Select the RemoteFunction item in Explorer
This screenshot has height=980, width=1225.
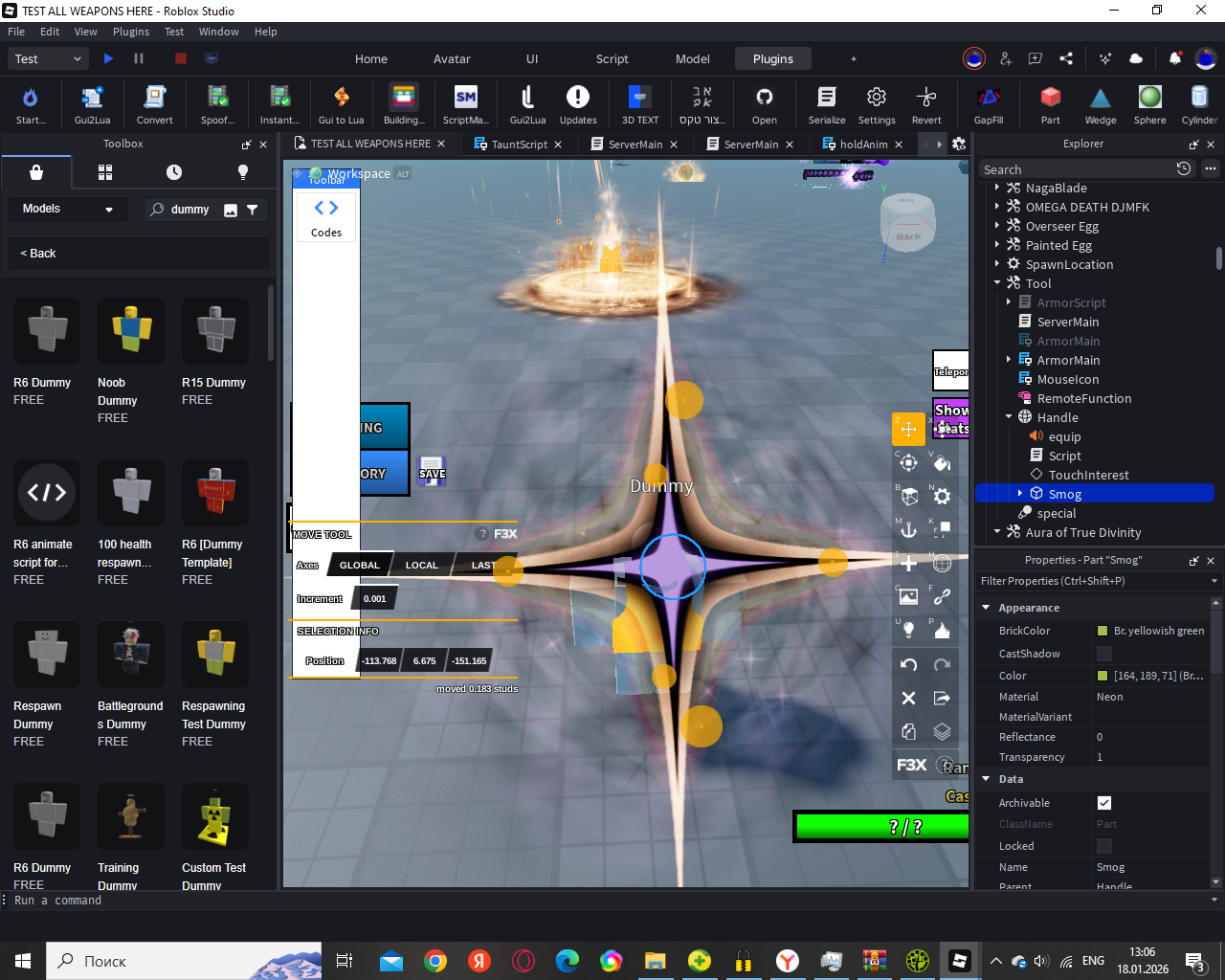tap(1083, 398)
